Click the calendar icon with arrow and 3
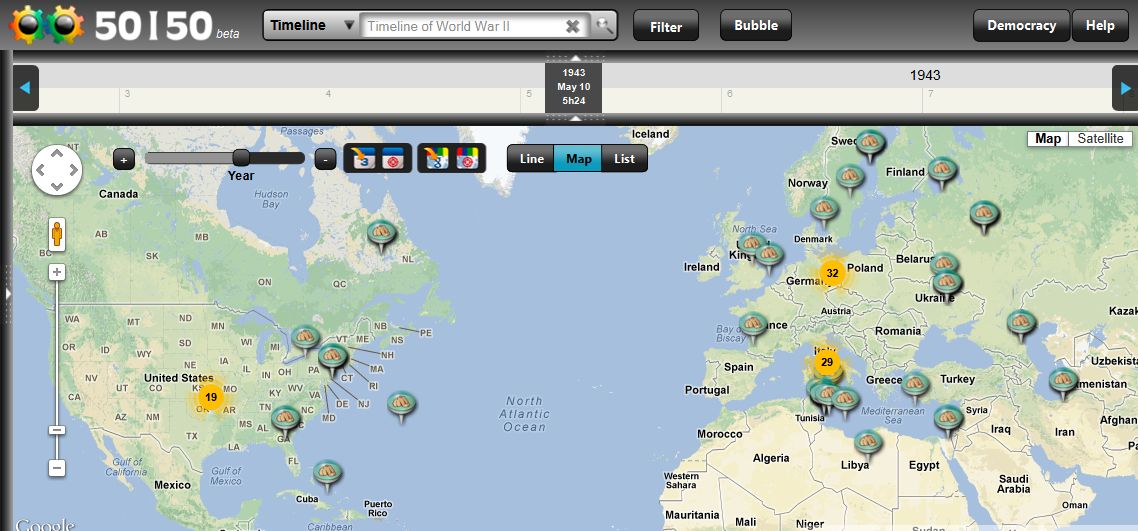Screen dimensions: 1138x531 (x=363, y=158)
